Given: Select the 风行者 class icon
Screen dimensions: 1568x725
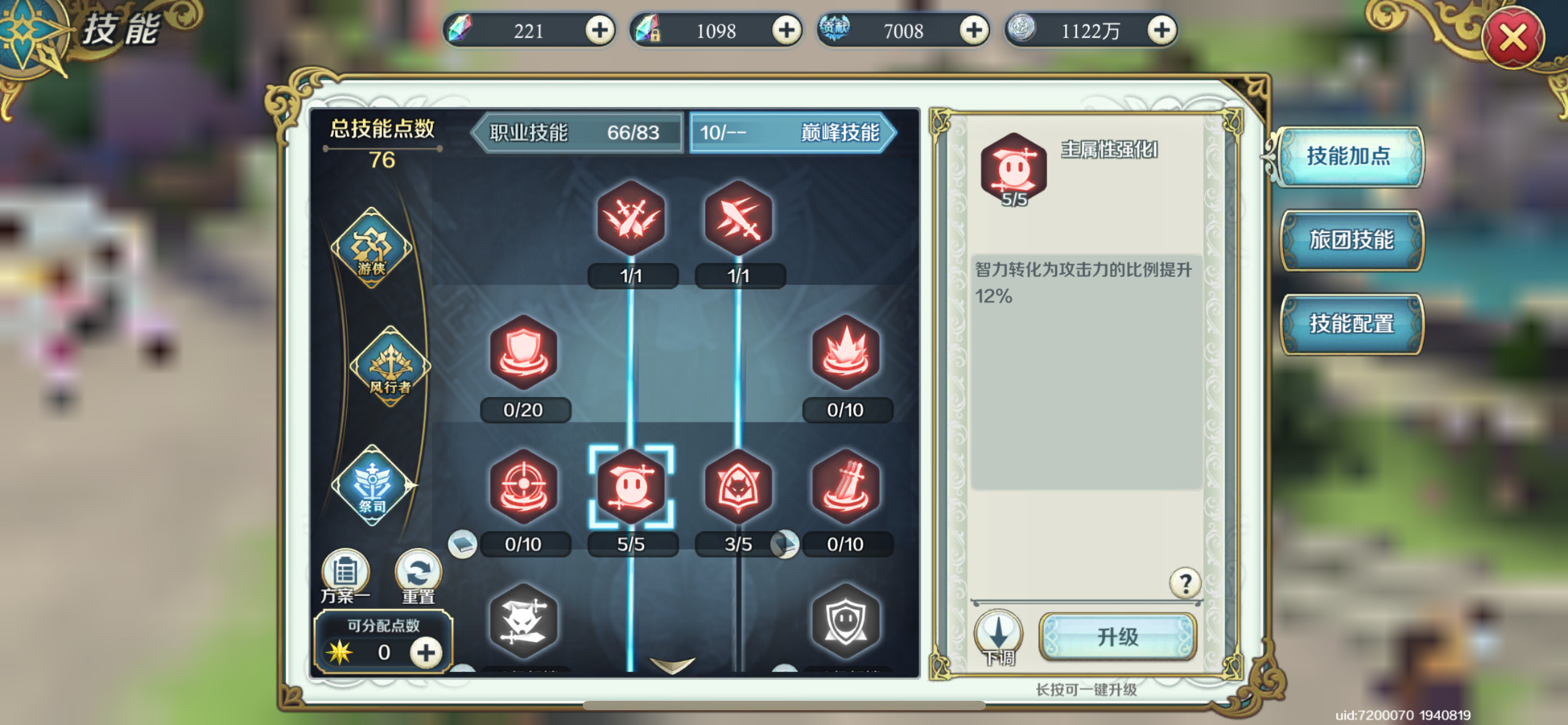Looking at the screenshot, I should pyautogui.click(x=390, y=366).
